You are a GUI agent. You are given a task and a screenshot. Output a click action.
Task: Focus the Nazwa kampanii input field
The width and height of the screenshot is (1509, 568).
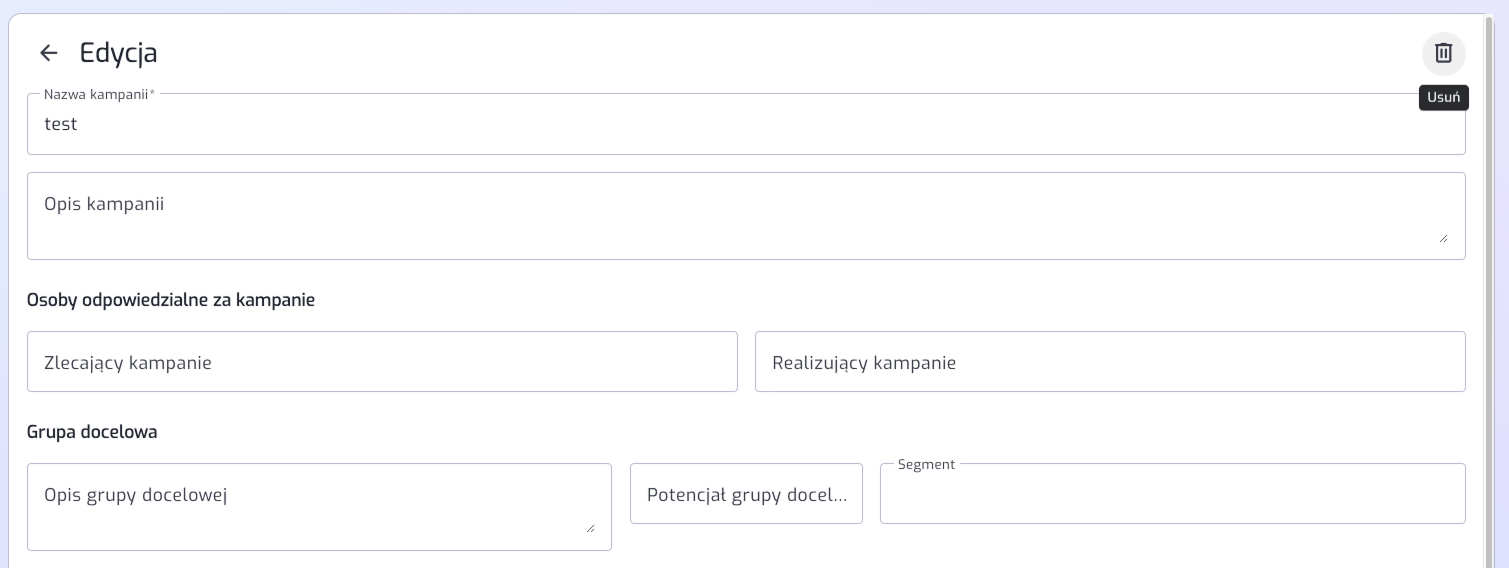[745, 125]
